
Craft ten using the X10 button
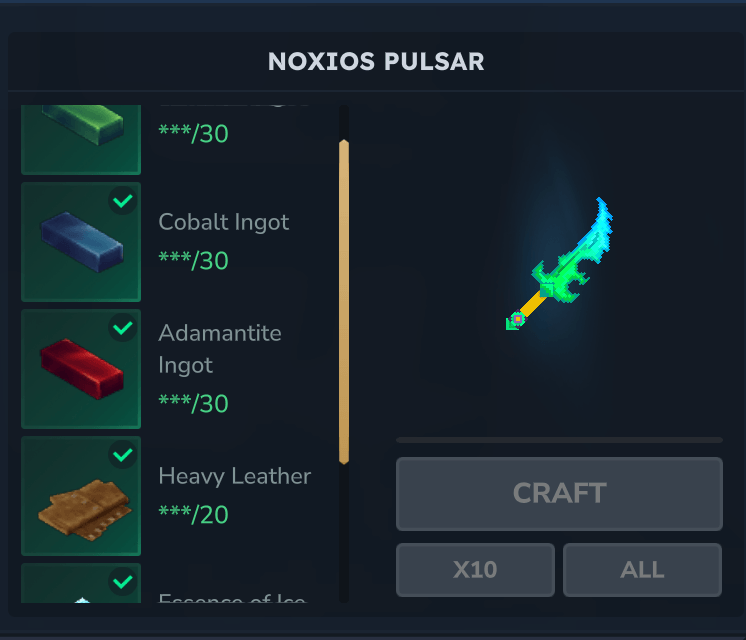475,570
